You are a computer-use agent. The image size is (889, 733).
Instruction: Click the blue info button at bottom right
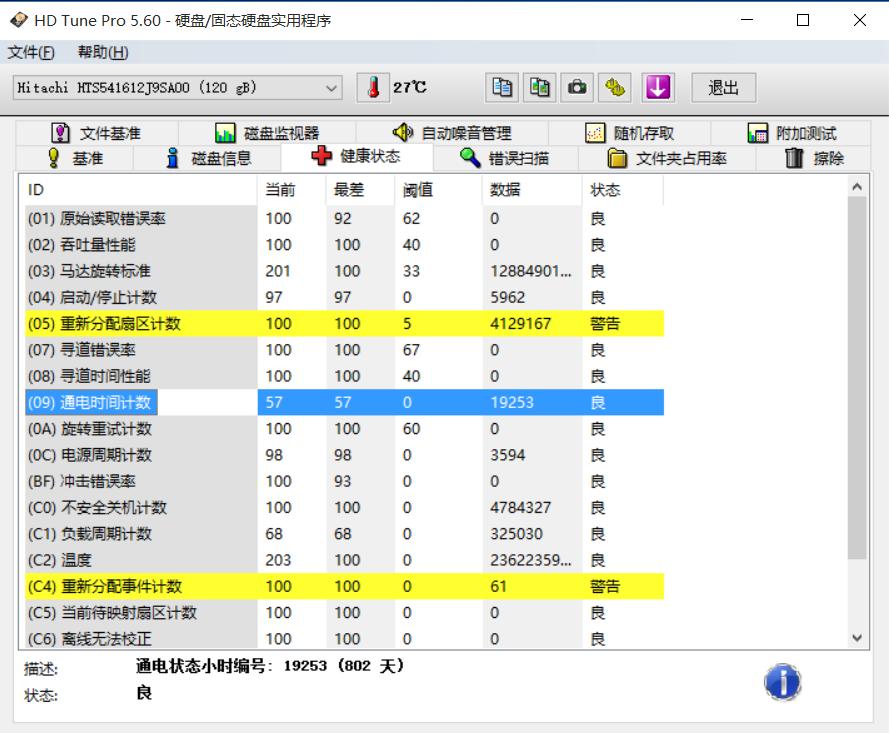click(x=782, y=681)
